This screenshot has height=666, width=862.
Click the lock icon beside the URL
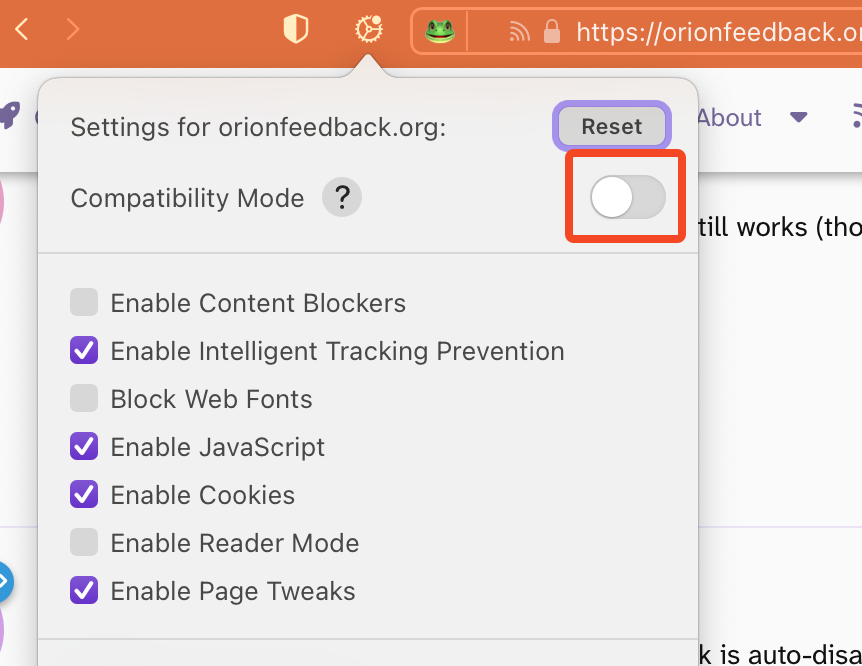[x=551, y=33]
